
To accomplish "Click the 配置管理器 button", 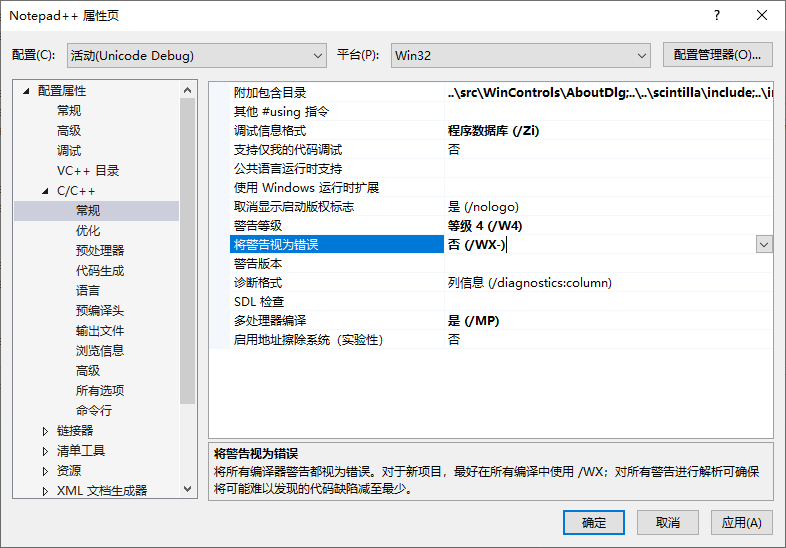I will coord(717,55).
